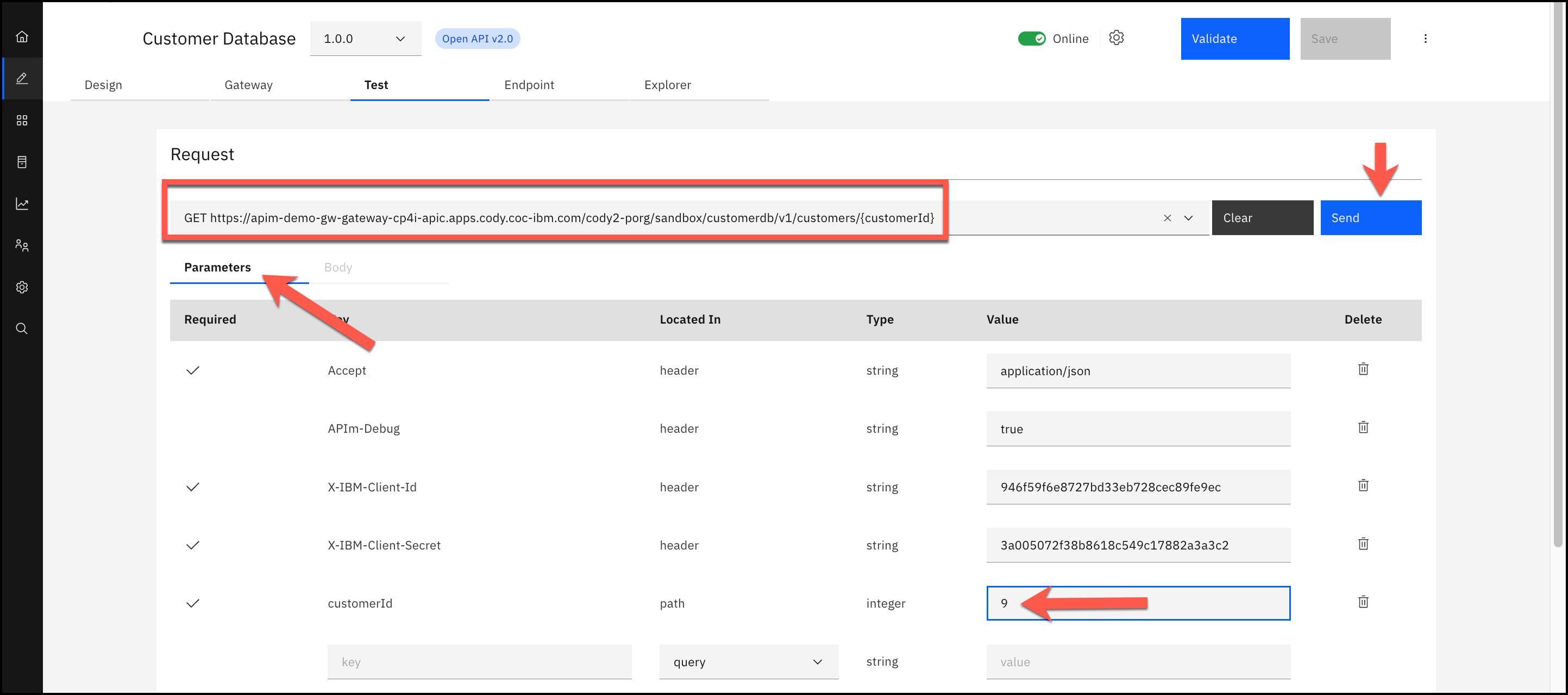1568x695 pixels.
Task: Toggle the Online switch off
Action: coord(1032,39)
